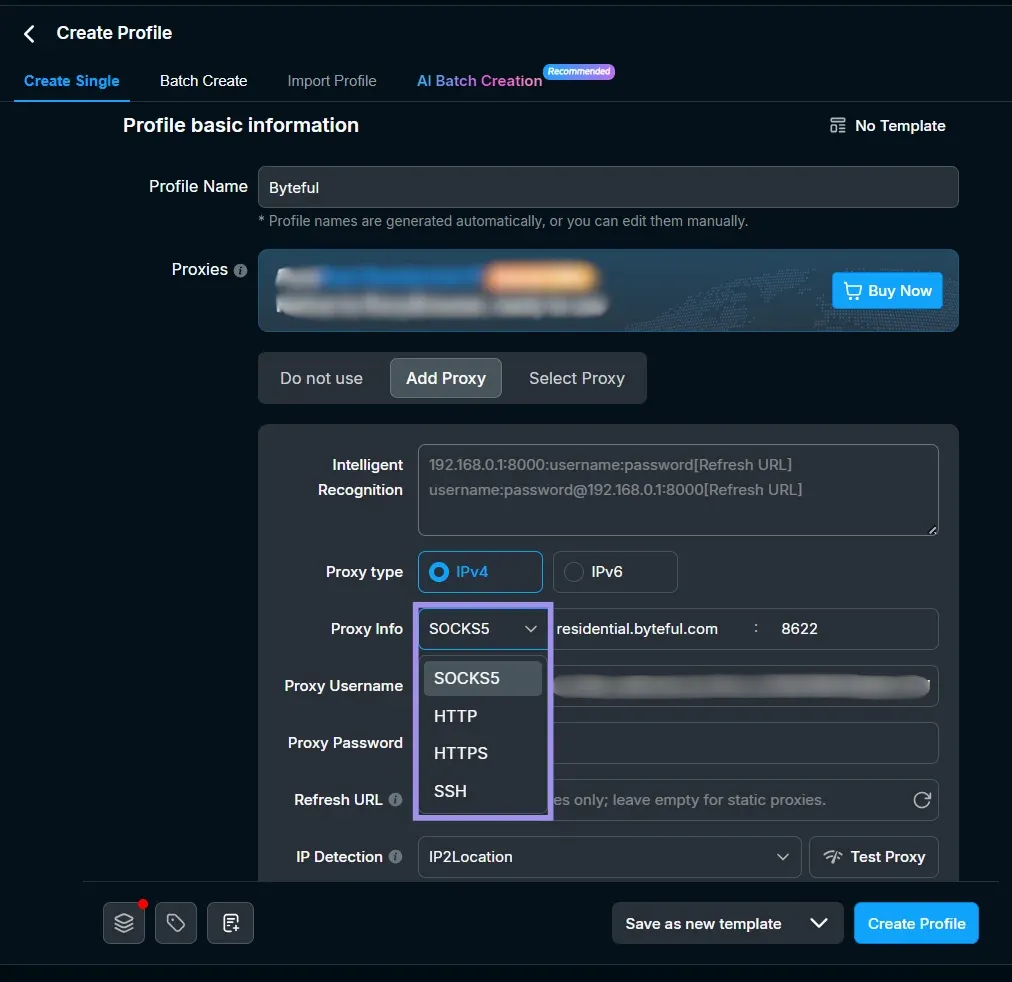The width and height of the screenshot is (1012, 982).
Task: Select the Do not use proxy option
Action: click(321, 378)
